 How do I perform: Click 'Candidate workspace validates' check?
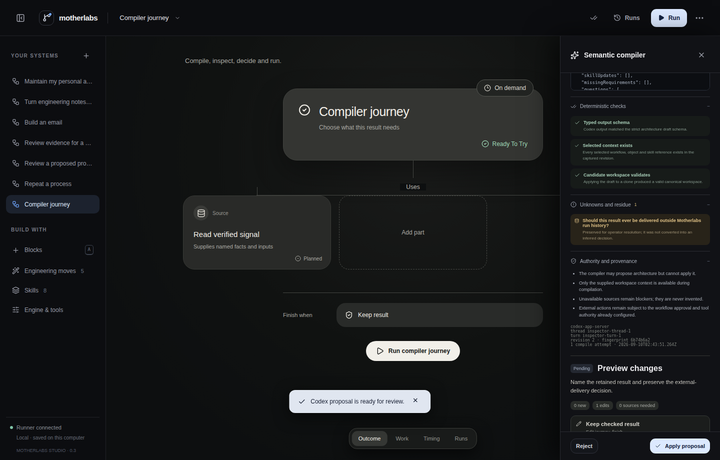point(640,178)
